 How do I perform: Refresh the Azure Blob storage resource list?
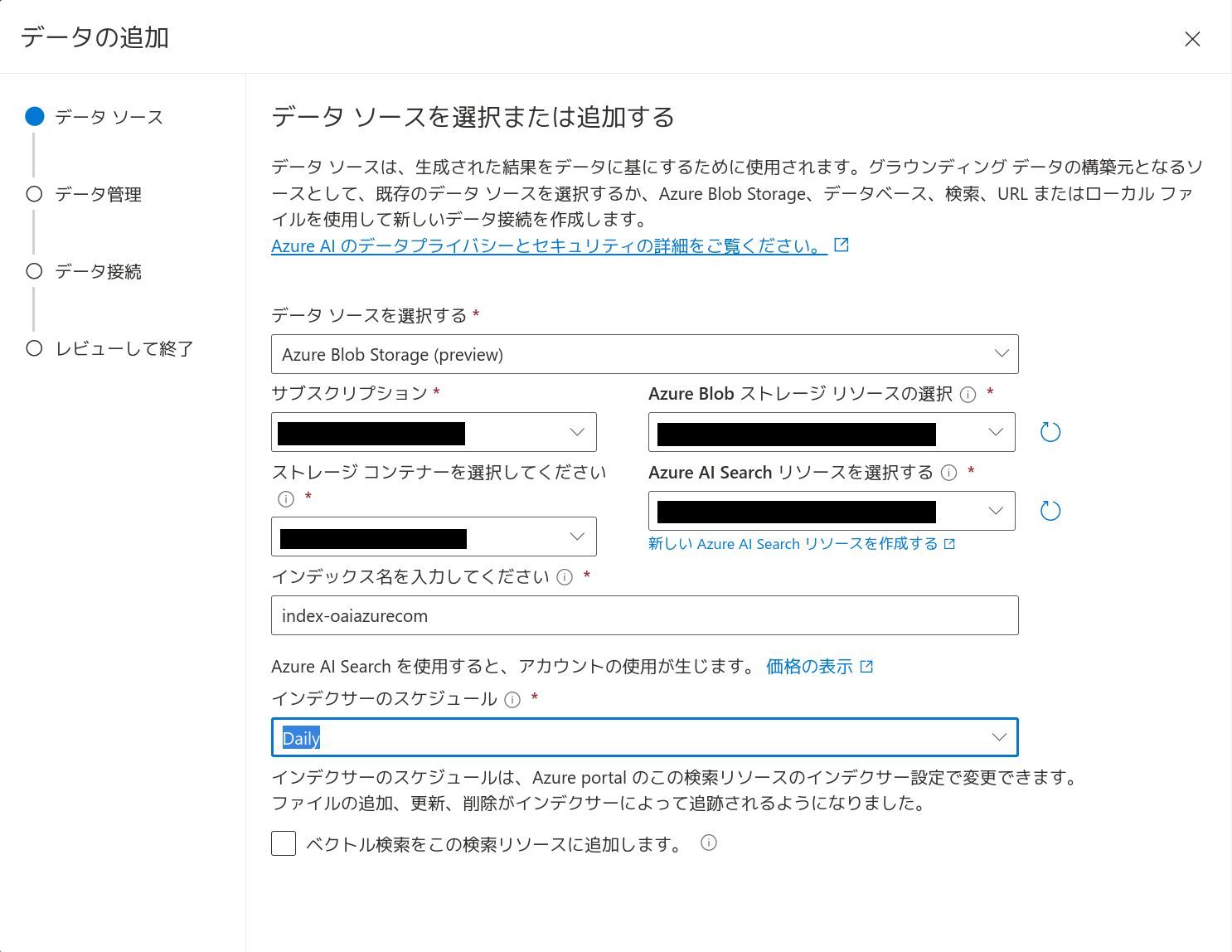[1050, 432]
